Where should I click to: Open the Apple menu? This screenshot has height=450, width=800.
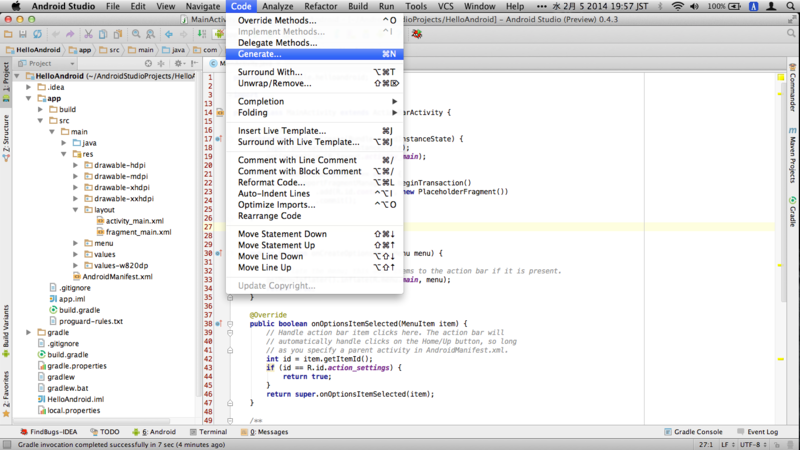click(x=16, y=6)
